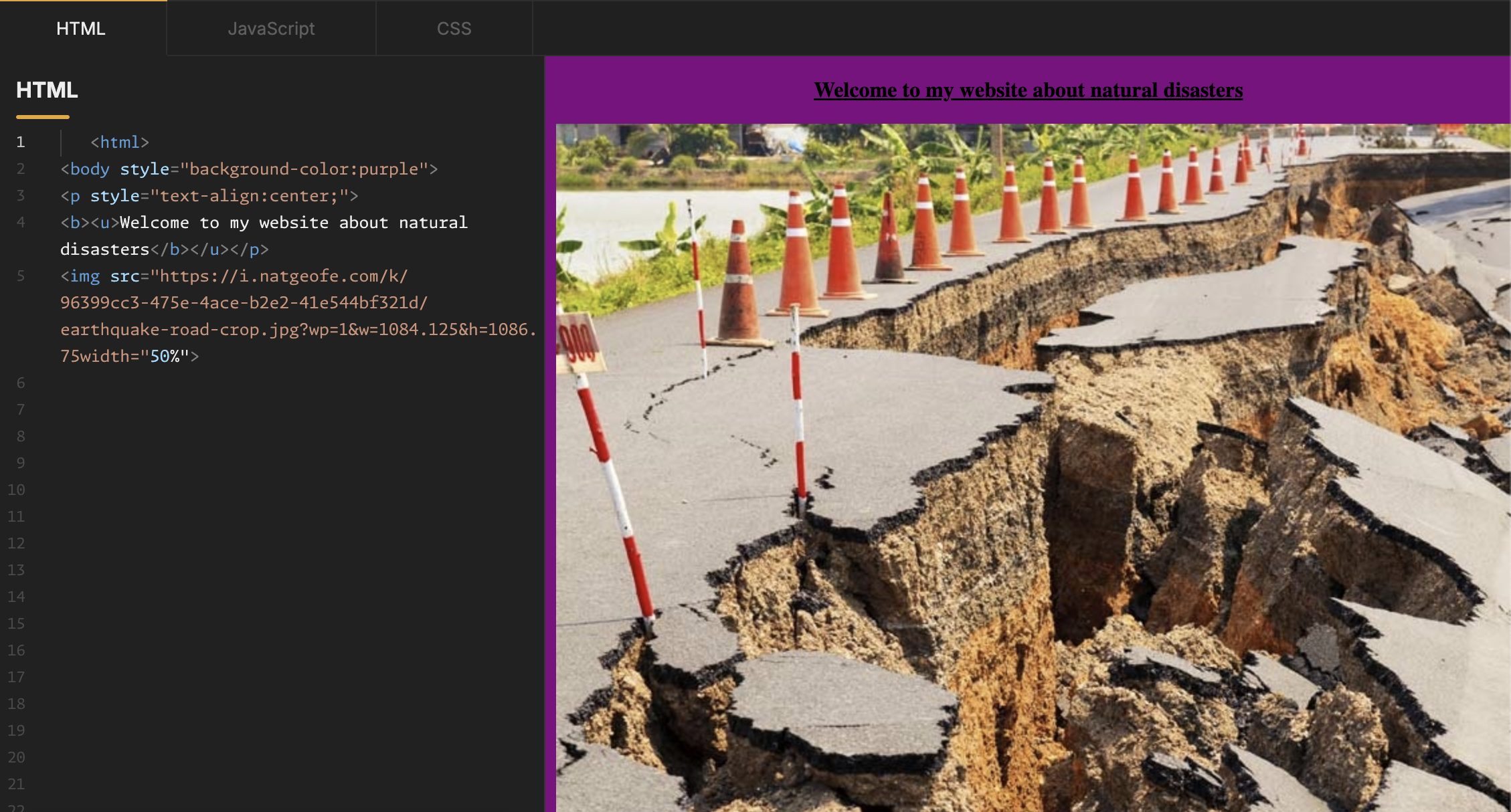Click the text-align center paragraph line
This screenshot has width=1511, height=812.
click(209, 195)
